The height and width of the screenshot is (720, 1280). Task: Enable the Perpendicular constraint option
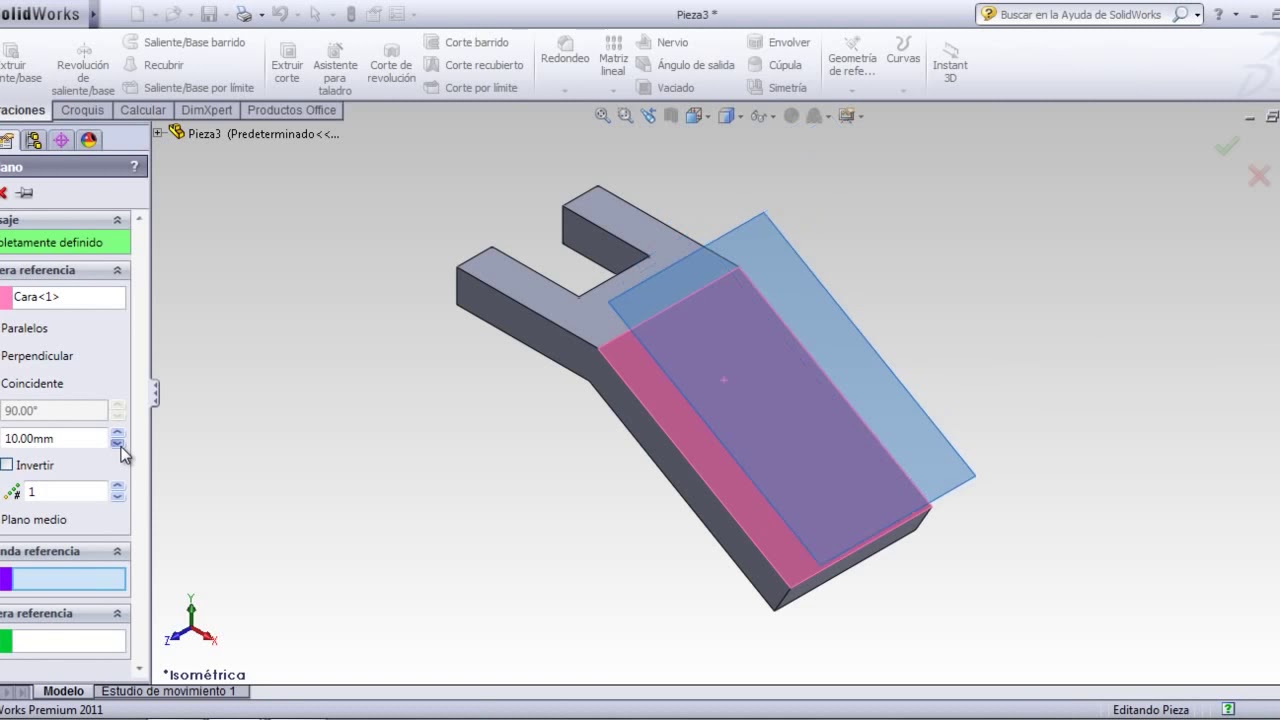(x=36, y=356)
